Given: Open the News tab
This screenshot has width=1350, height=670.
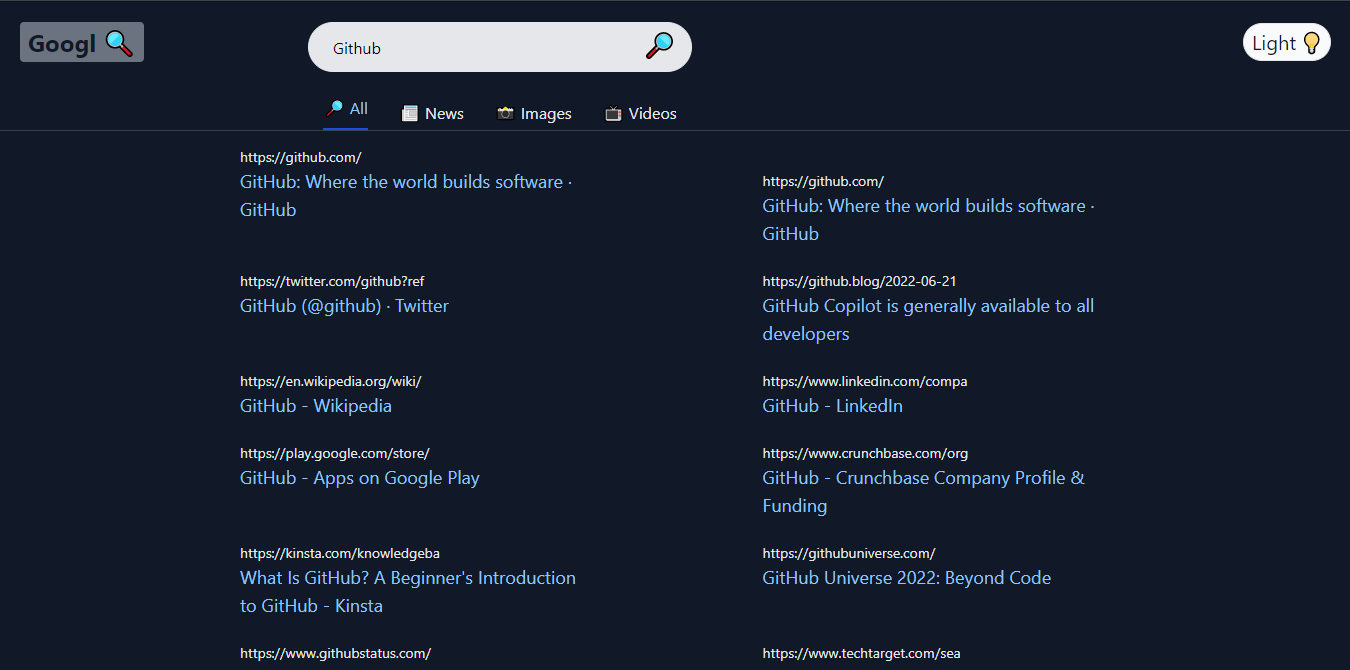Looking at the screenshot, I should [x=432, y=114].
